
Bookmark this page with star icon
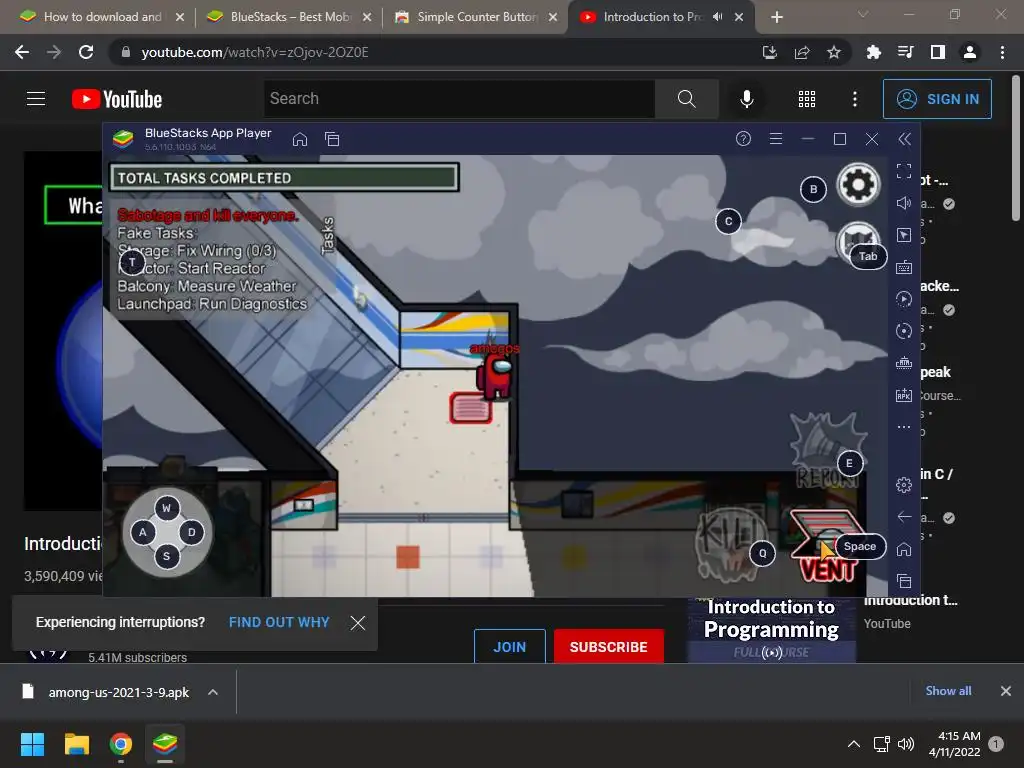click(x=834, y=52)
